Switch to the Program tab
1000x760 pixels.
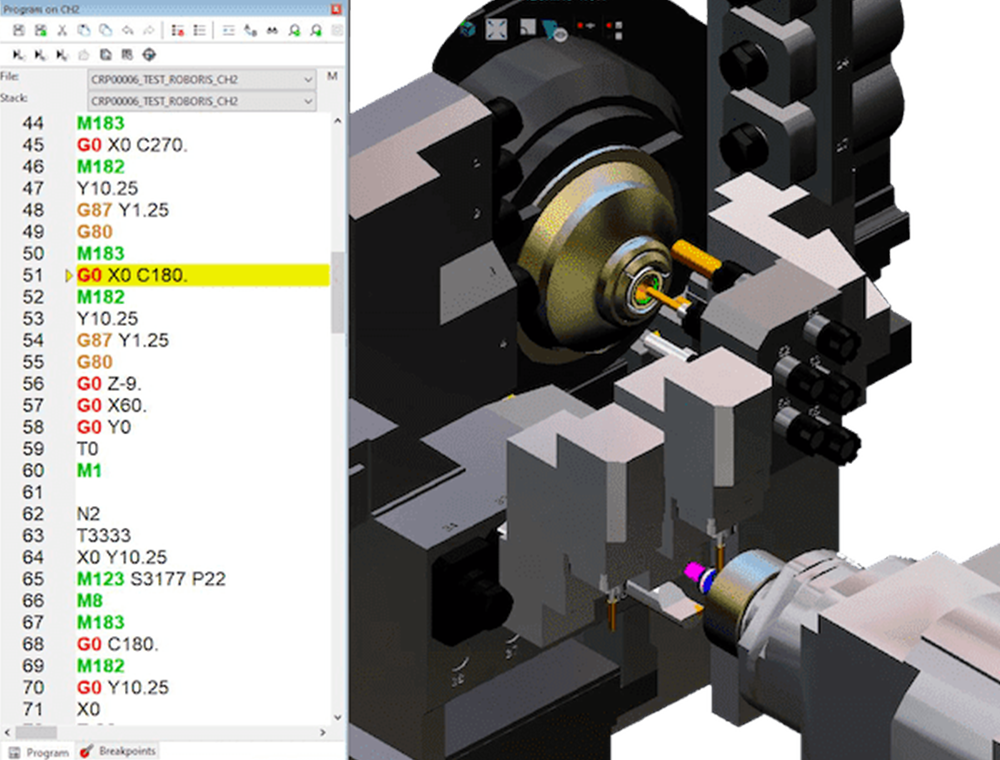coord(40,752)
